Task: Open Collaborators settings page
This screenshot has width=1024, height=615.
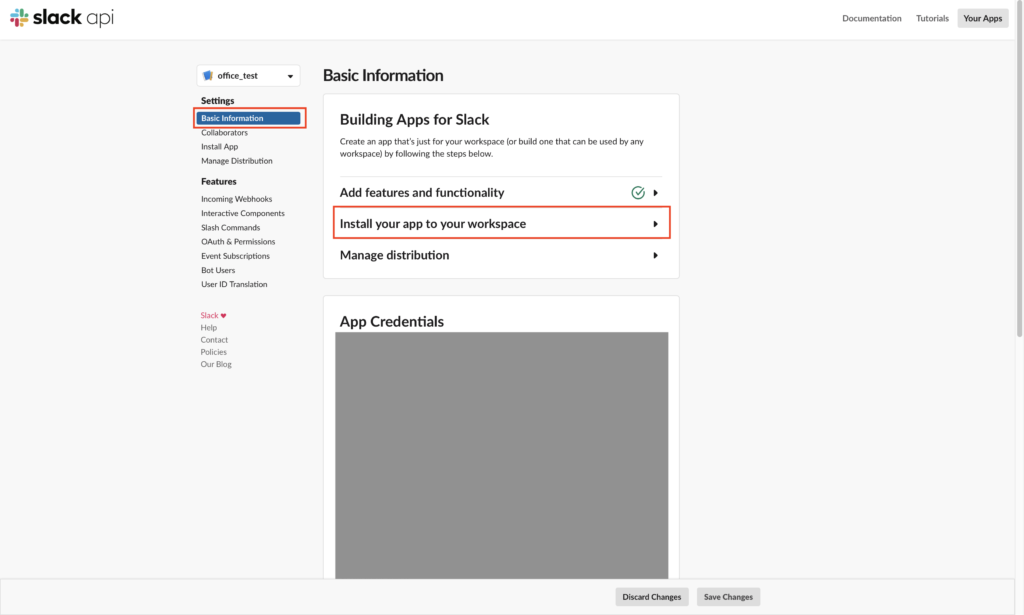Action: [x=224, y=133]
